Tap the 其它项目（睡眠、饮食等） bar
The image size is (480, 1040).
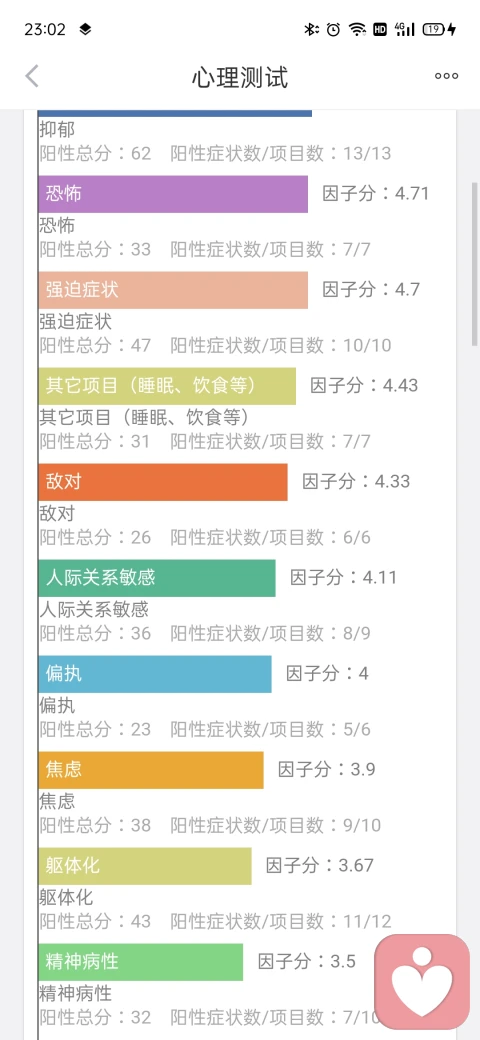tap(167, 386)
